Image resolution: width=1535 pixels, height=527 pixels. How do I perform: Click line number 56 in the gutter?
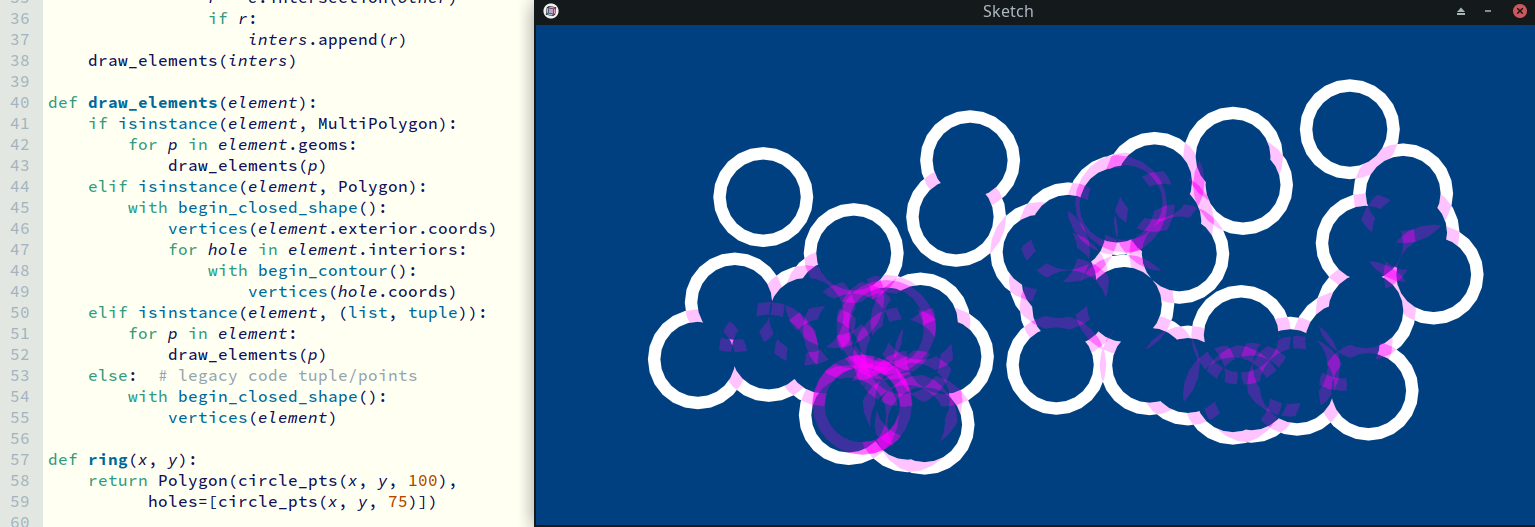pos(20,439)
